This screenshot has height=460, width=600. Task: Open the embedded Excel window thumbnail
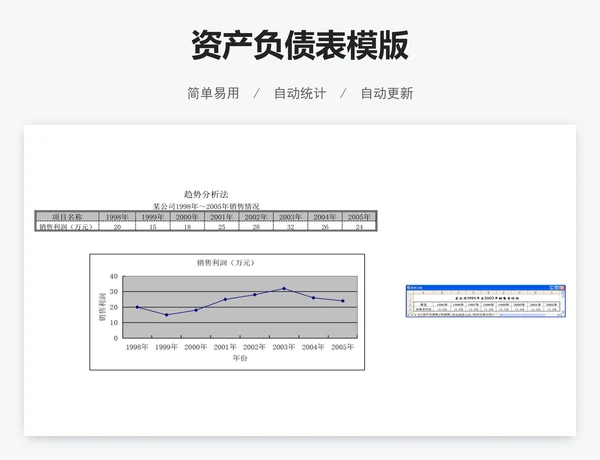[486, 301]
